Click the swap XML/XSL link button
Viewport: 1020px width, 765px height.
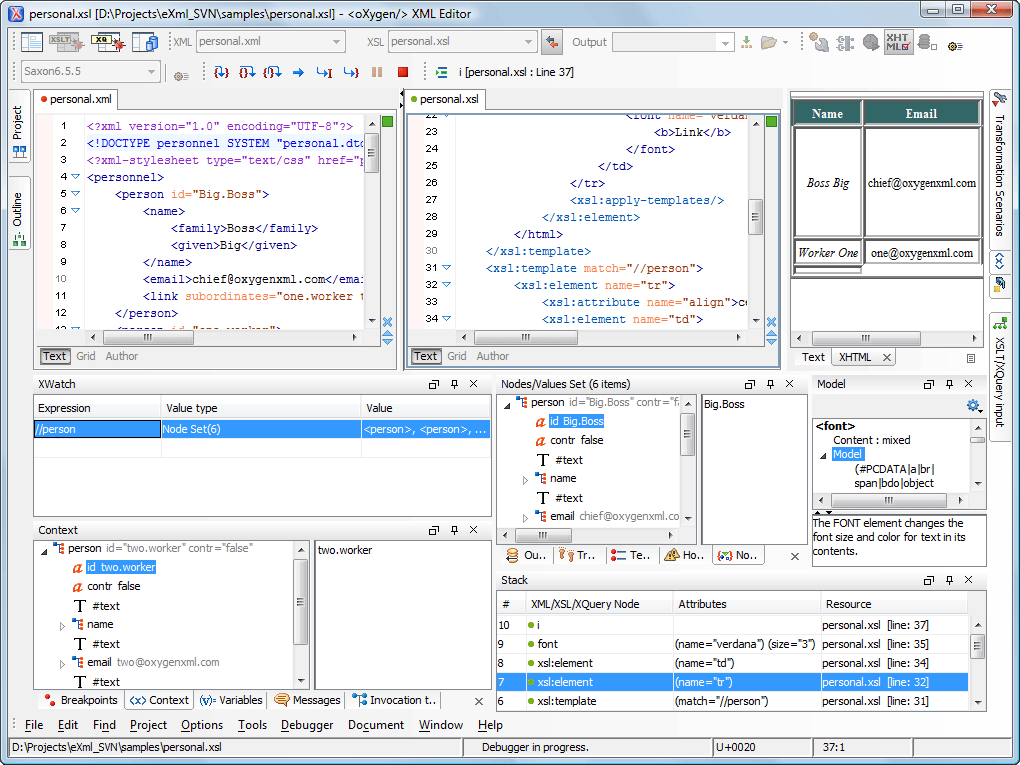pos(552,42)
